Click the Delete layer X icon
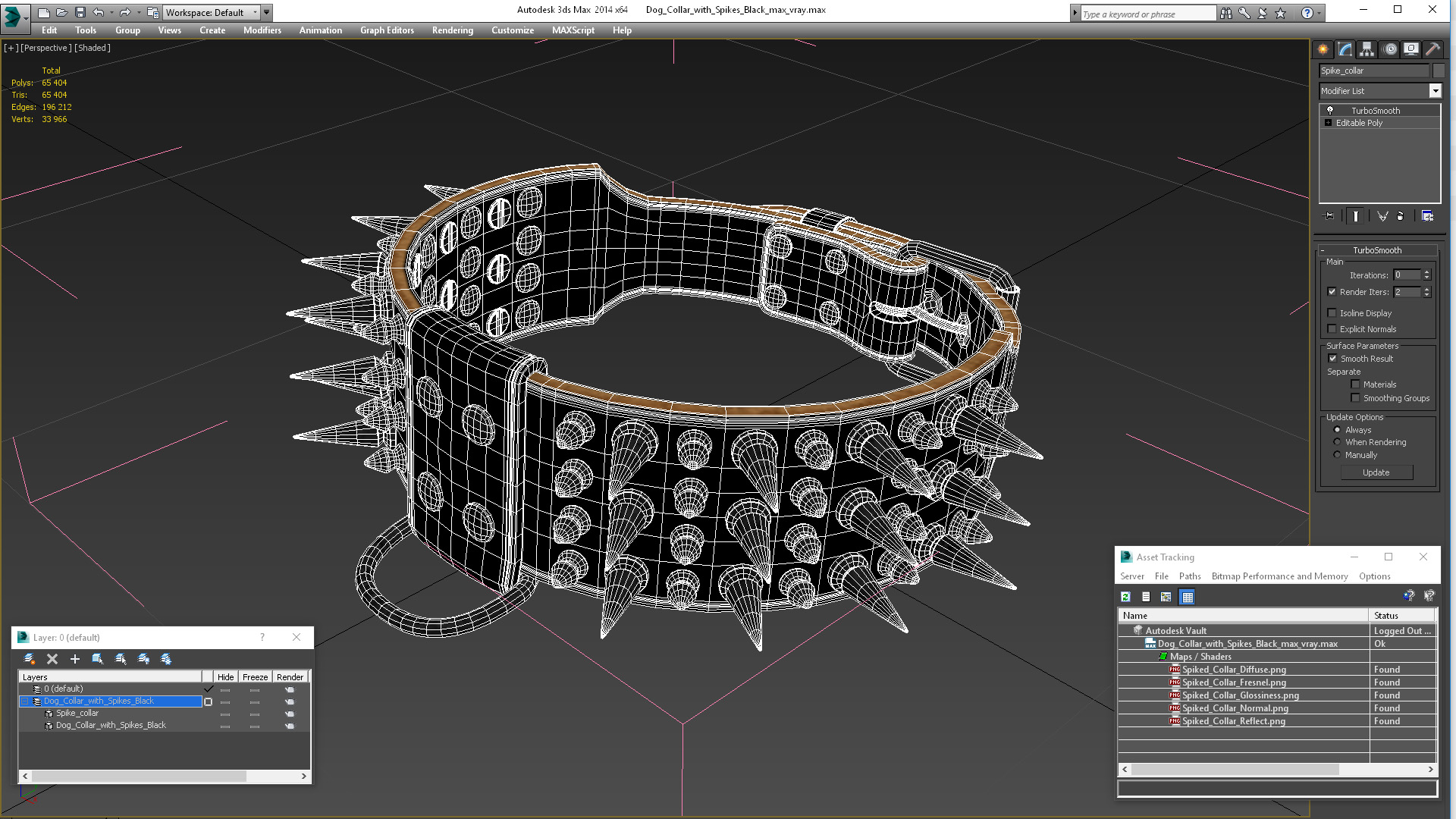Image resolution: width=1456 pixels, height=819 pixels. (x=52, y=659)
